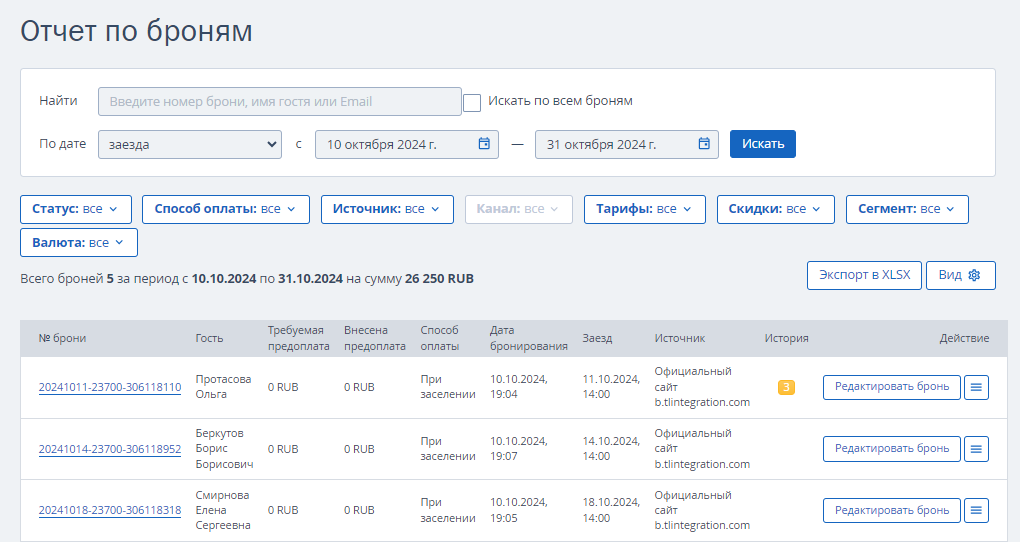
Task: Click check-in 18.10.2024, 14:00
Action: [611, 510]
